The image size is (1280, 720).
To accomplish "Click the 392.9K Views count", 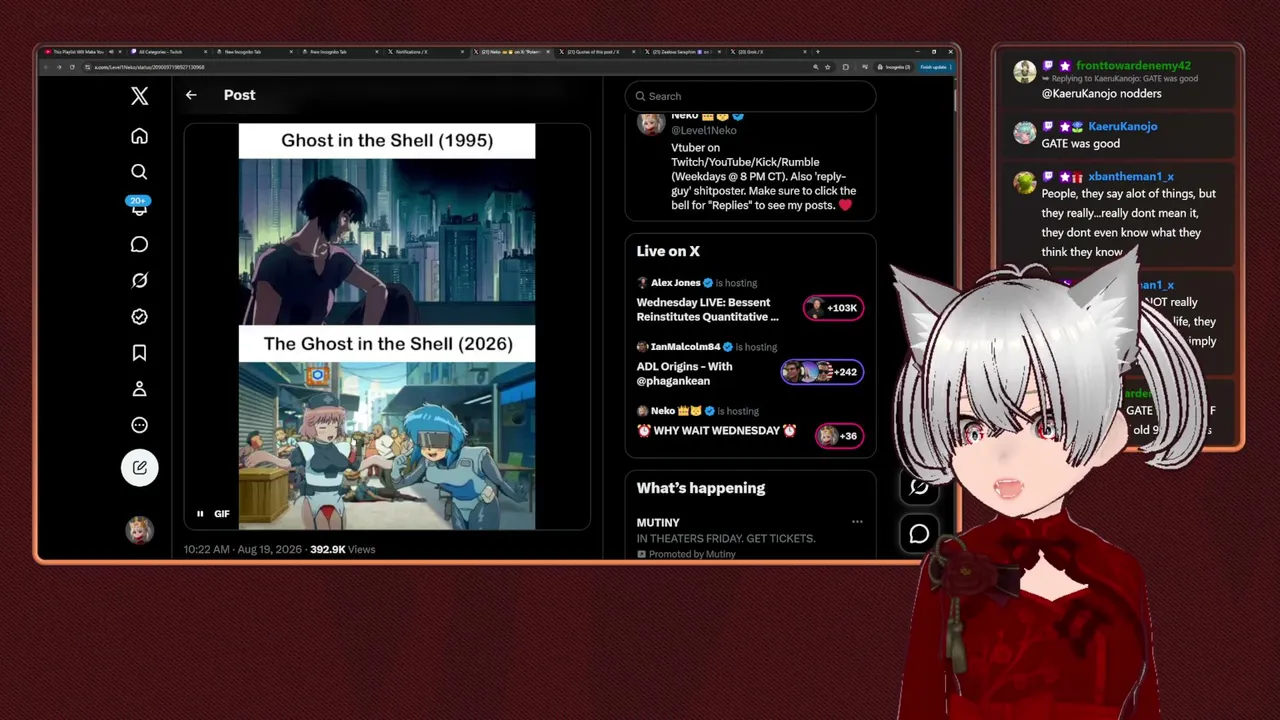I will pos(343,549).
